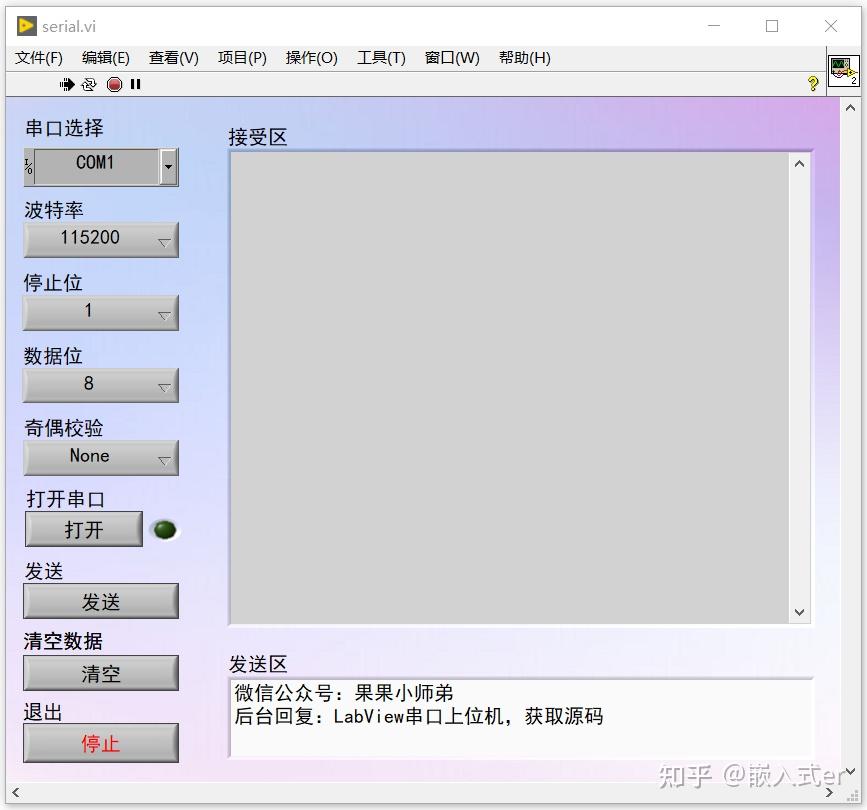Open the 文件(F) menu

pos(38,57)
